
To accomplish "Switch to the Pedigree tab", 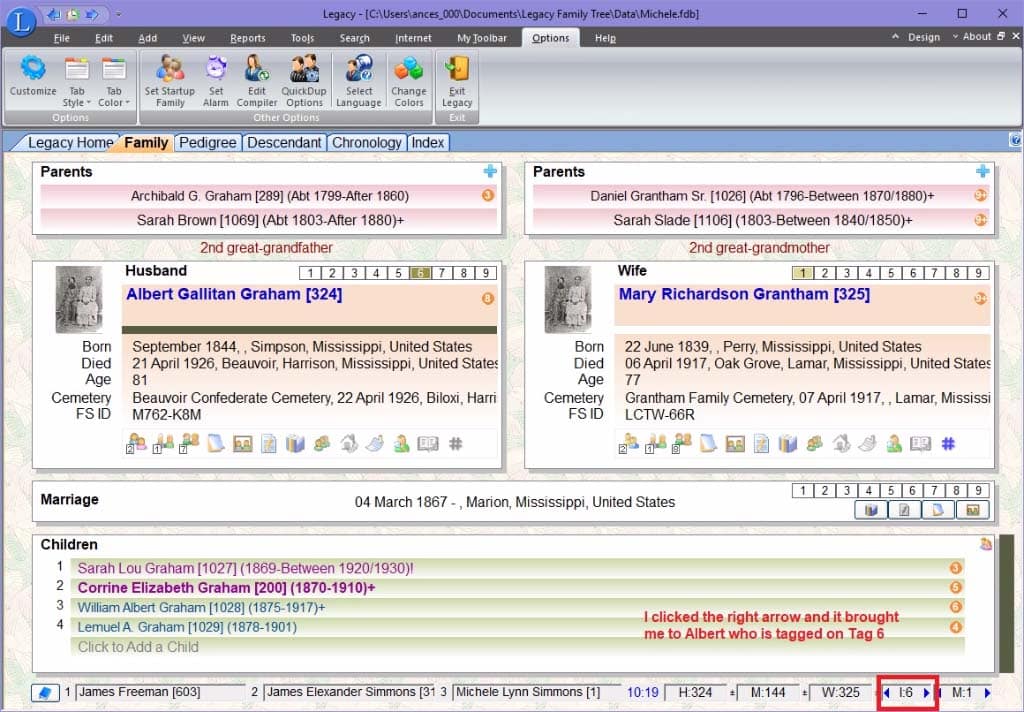I will [x=208, y=142].
